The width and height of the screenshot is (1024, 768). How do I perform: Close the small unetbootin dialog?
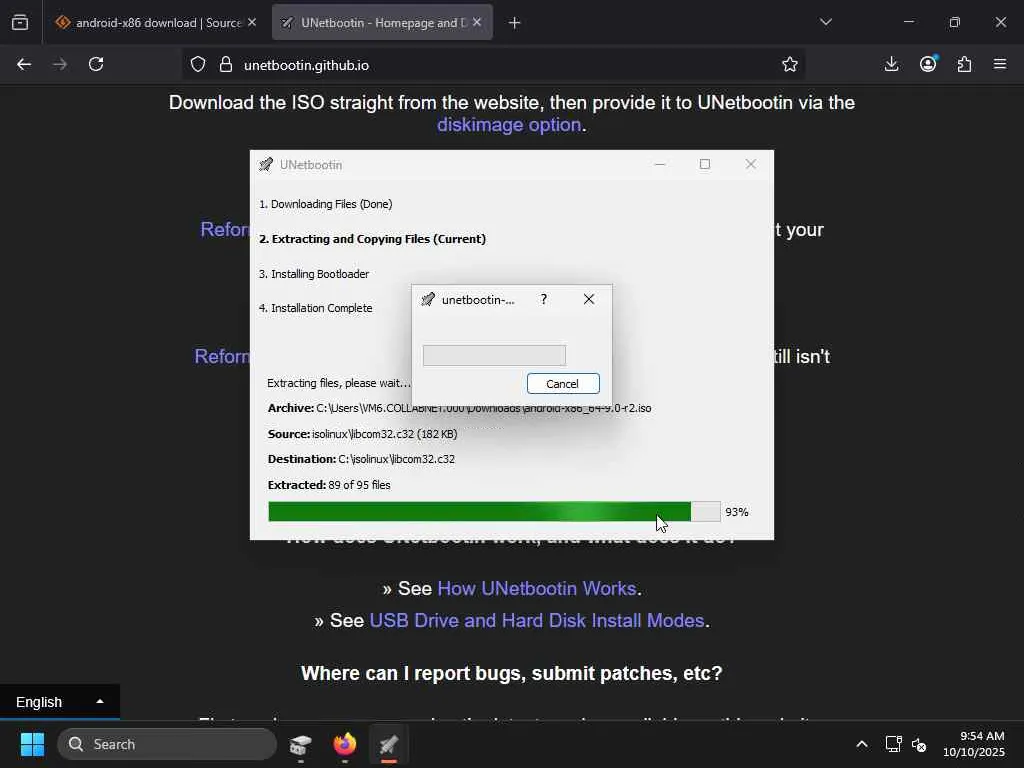pos(588,299)
